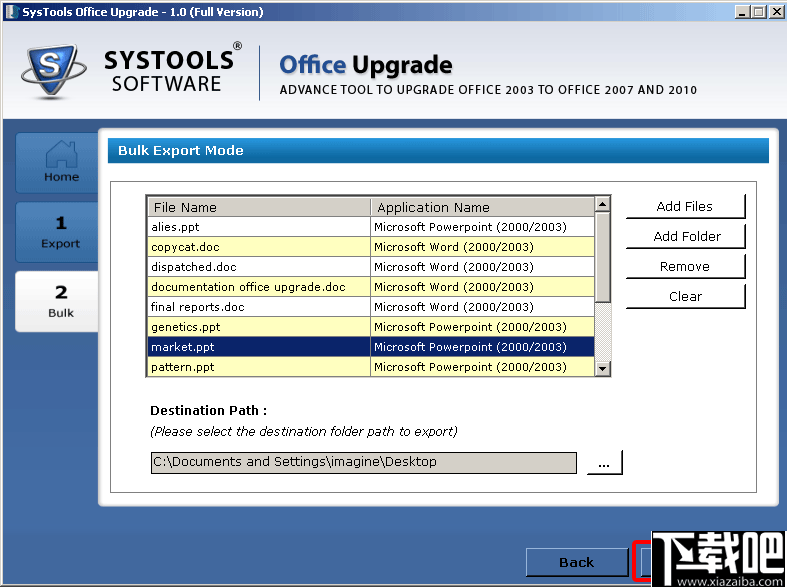The image size is (787, 587).
Task: Click Application Name cell for alies.ppt
Action: point(482,227)
